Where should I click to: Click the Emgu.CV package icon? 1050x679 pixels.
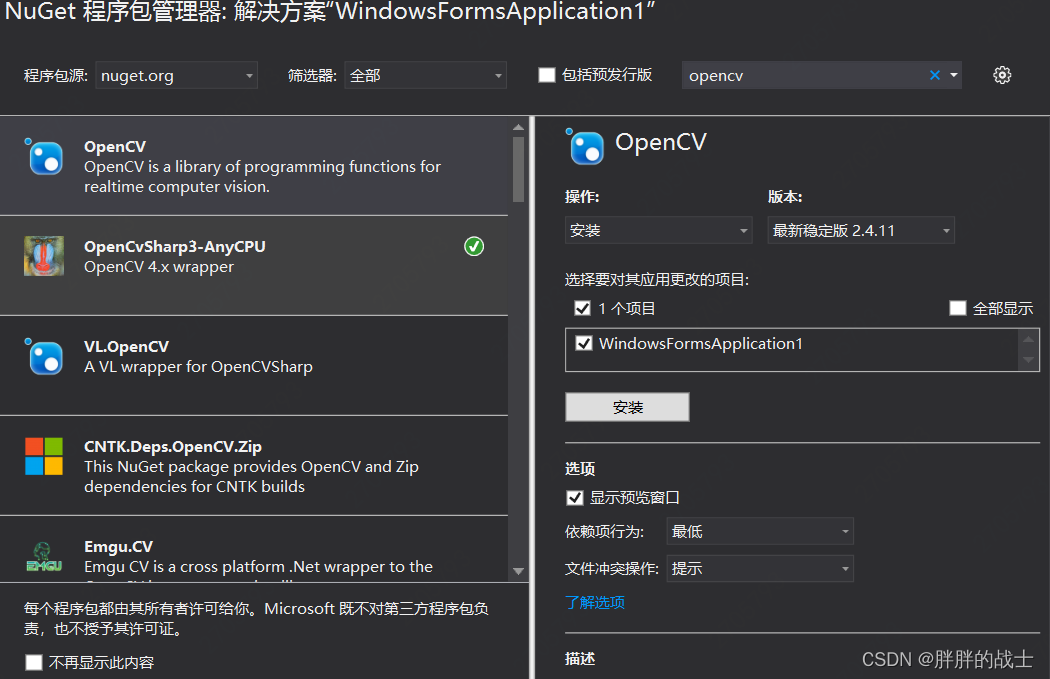(44, 557)
